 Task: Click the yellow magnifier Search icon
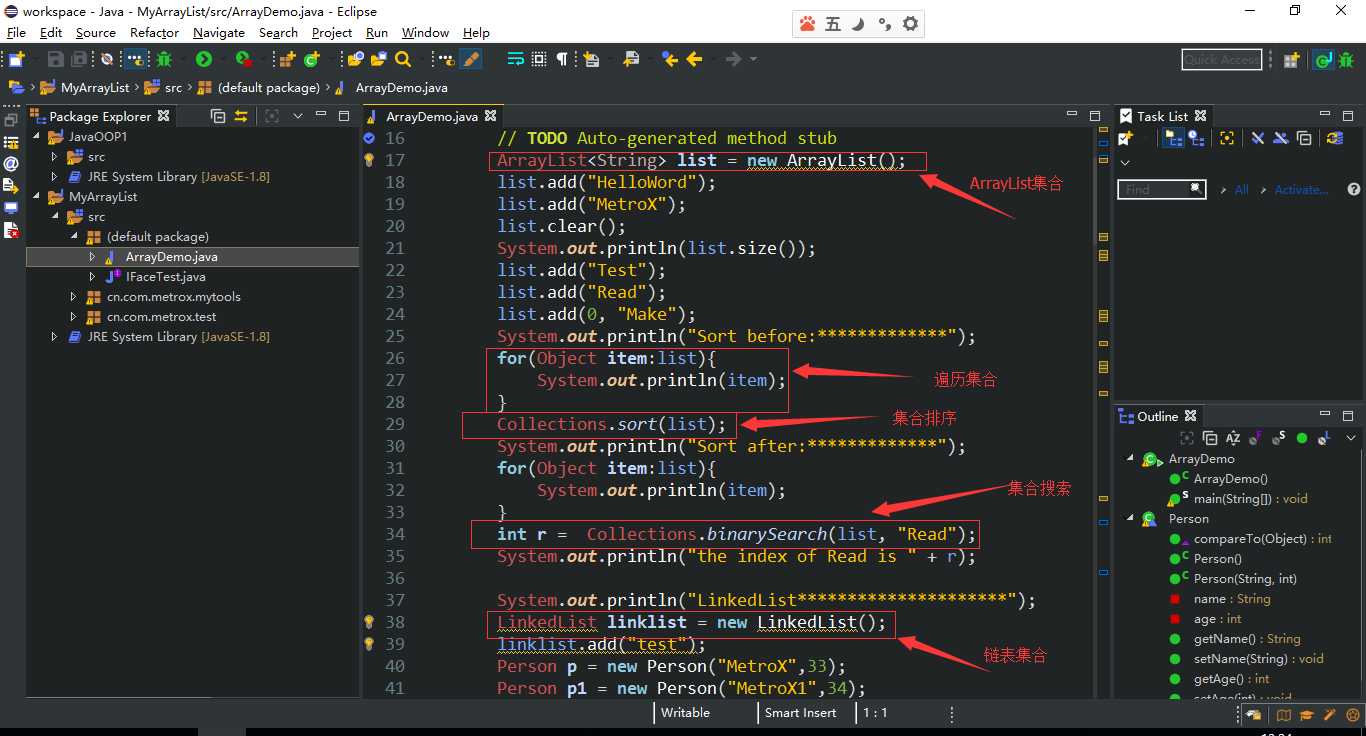coord(403,60)
